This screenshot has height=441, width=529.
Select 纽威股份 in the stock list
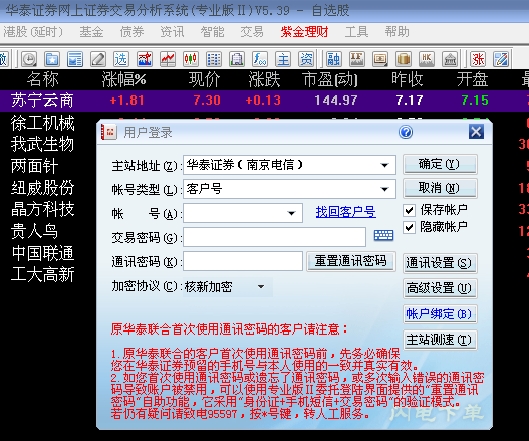[42, 188]
